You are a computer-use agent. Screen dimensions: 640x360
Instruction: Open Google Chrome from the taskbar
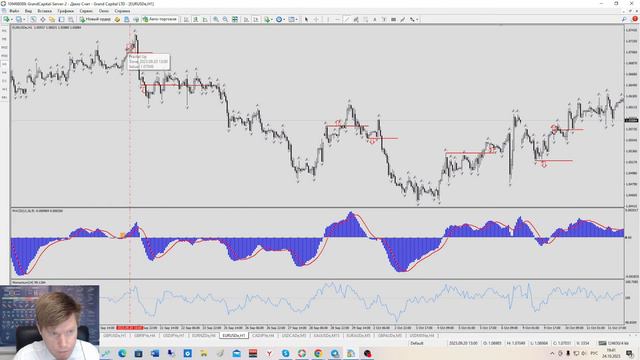[318, 353]
